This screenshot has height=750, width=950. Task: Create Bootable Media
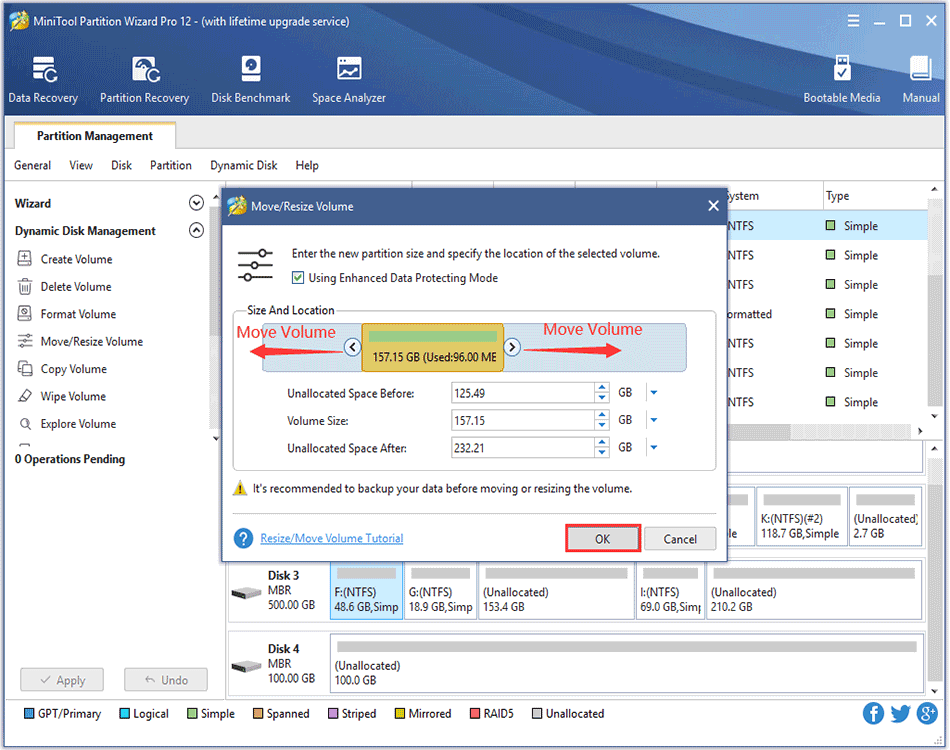(x=842, y=79)
